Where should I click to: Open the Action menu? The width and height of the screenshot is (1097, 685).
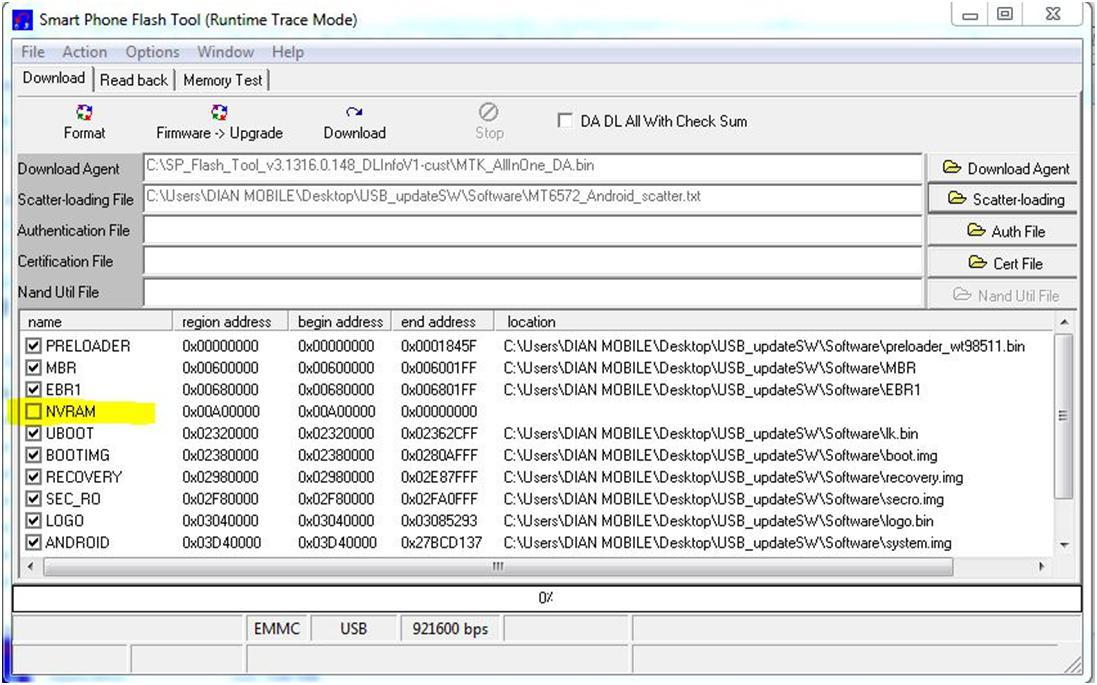[85, 52]
